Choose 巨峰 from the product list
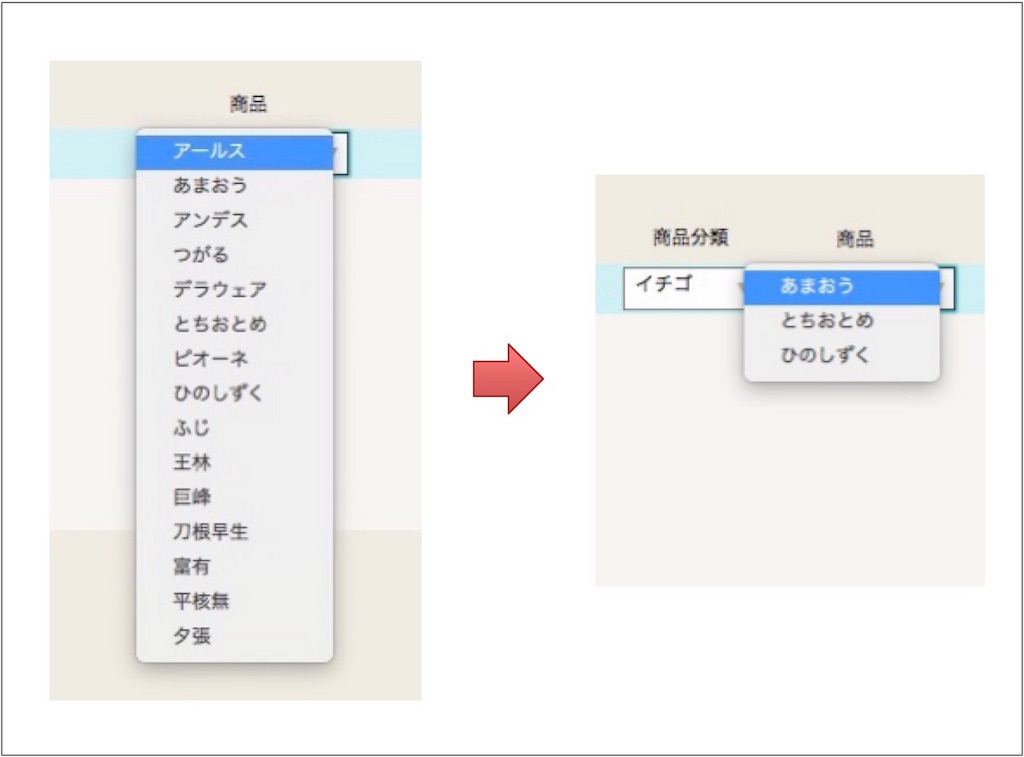1024x757 pixels. (234, 497)
